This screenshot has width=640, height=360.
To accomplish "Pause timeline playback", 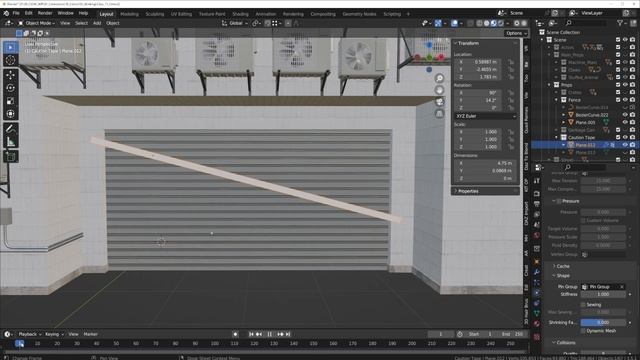I will click(269, 334).
